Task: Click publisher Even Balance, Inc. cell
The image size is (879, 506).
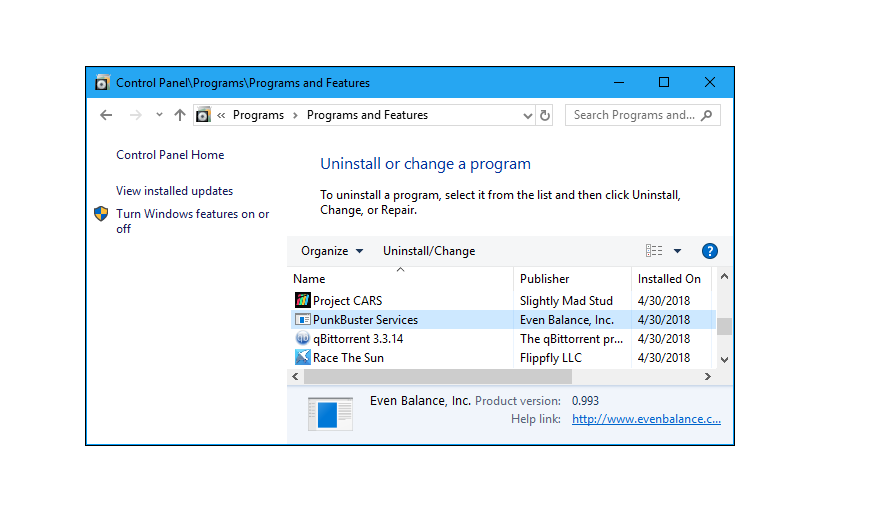Action: (x=567, y=319)
